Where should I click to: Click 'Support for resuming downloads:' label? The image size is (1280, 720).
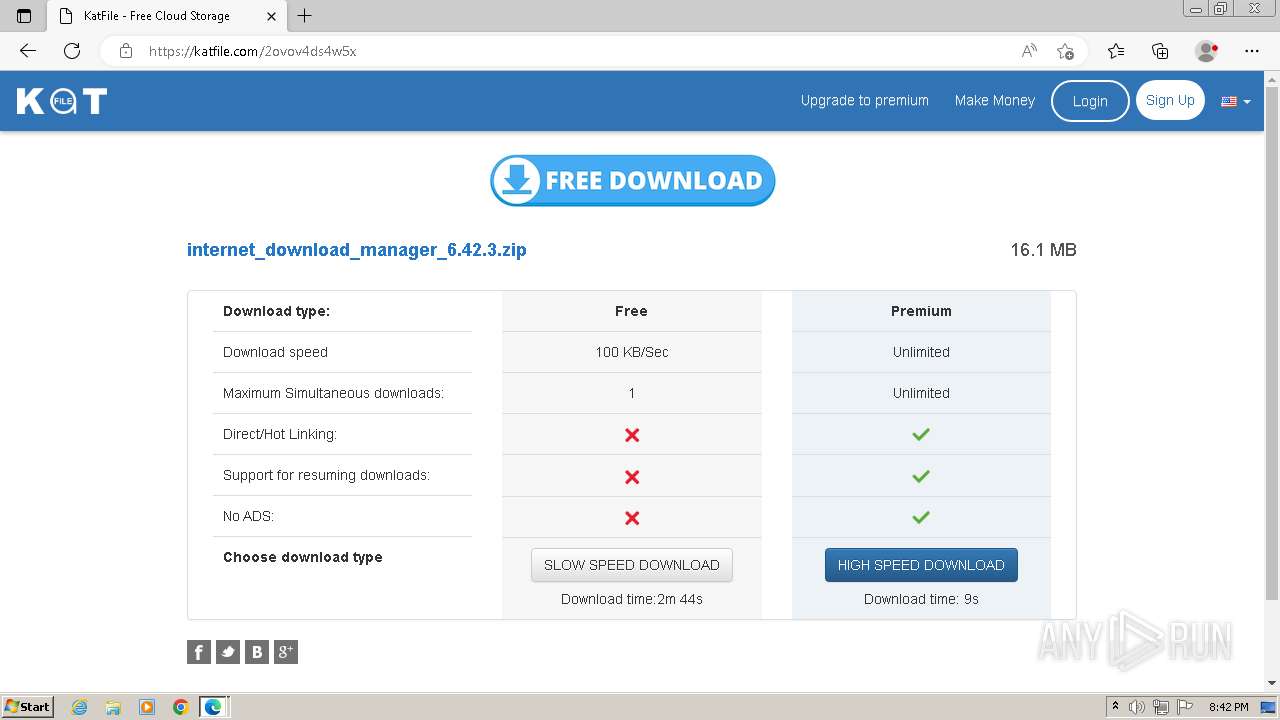tap(326, 475)
